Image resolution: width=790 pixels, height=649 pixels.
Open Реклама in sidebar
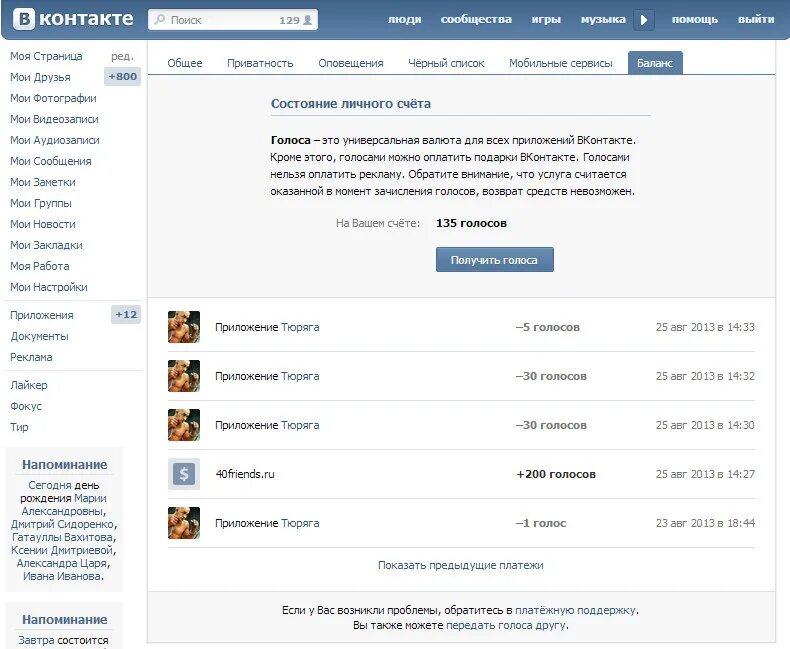pos(31,357)
